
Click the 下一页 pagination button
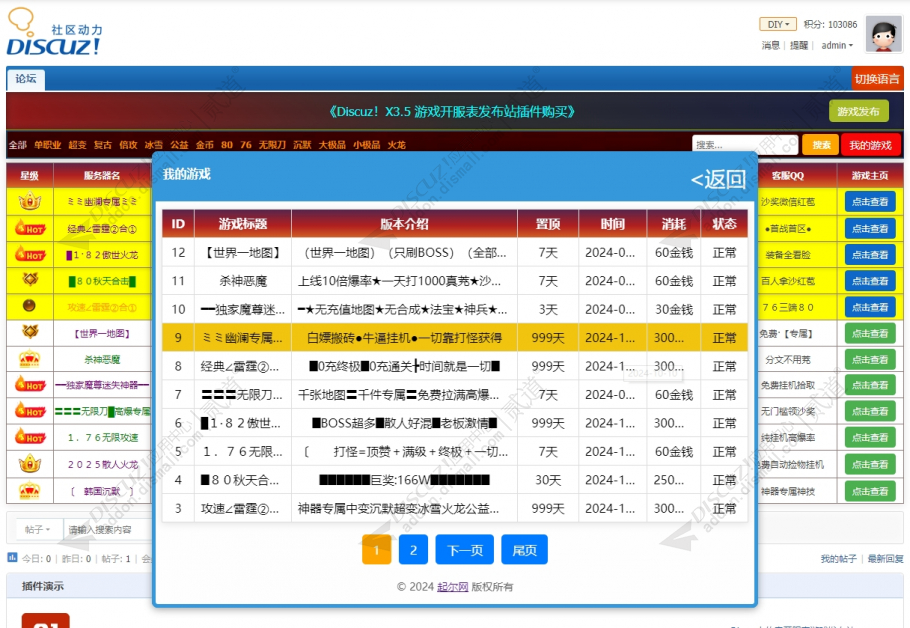[464, 549]
